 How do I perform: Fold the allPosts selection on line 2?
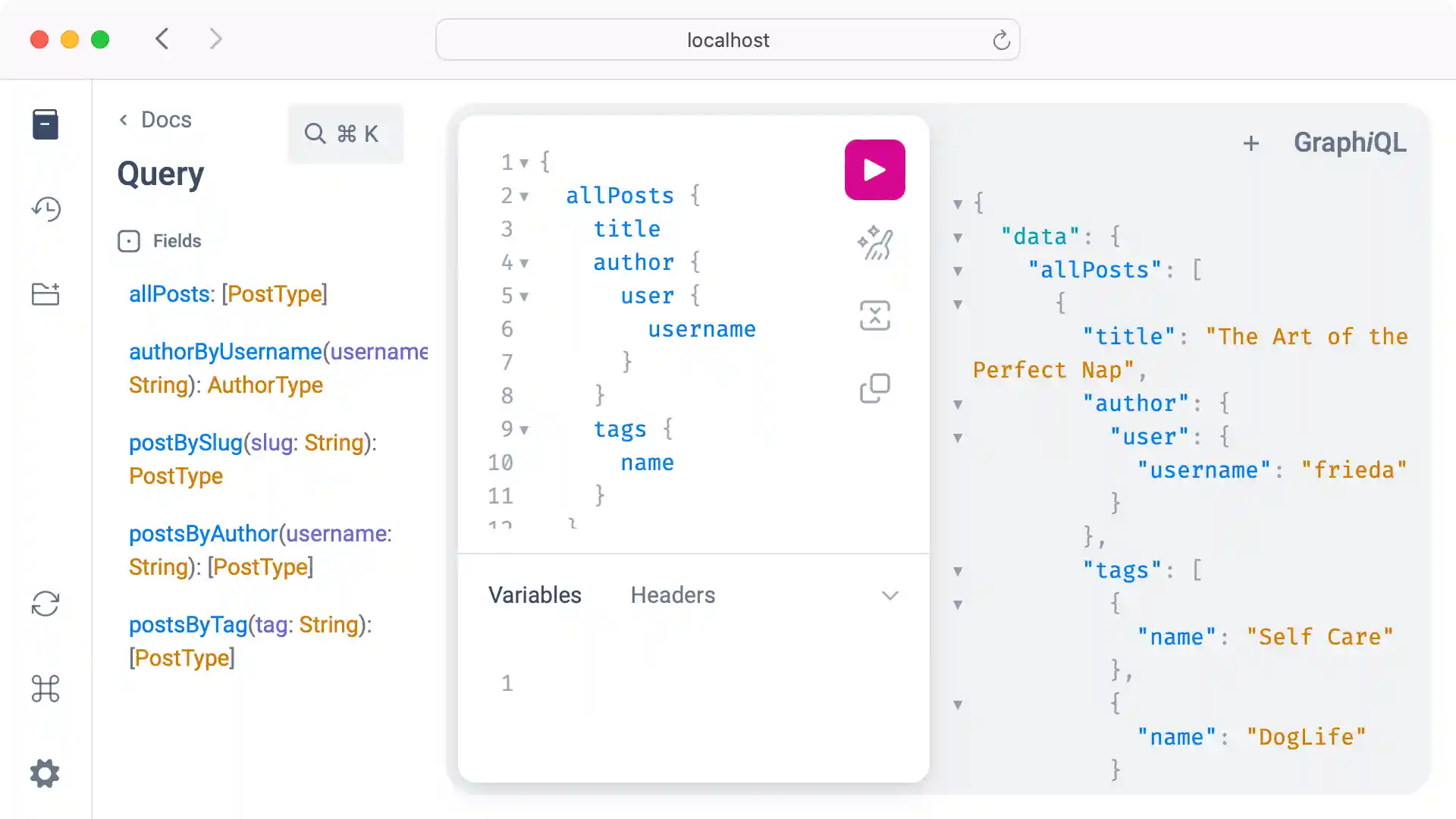[523, 196]
